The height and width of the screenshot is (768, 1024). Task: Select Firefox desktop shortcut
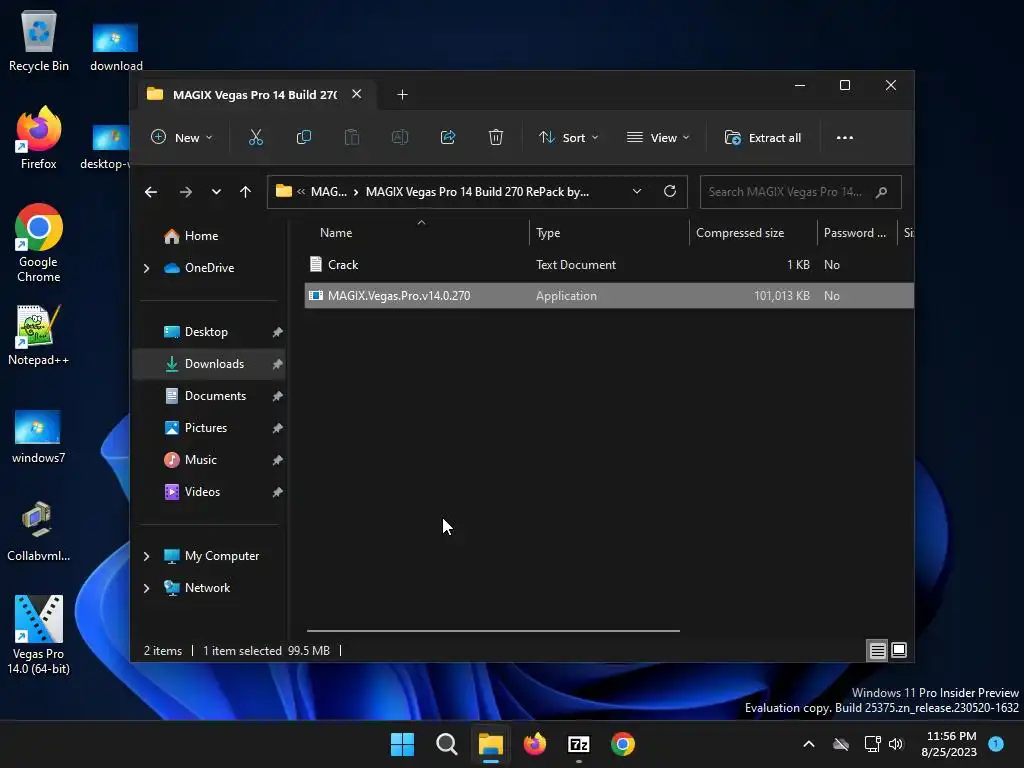click(39, 138)
